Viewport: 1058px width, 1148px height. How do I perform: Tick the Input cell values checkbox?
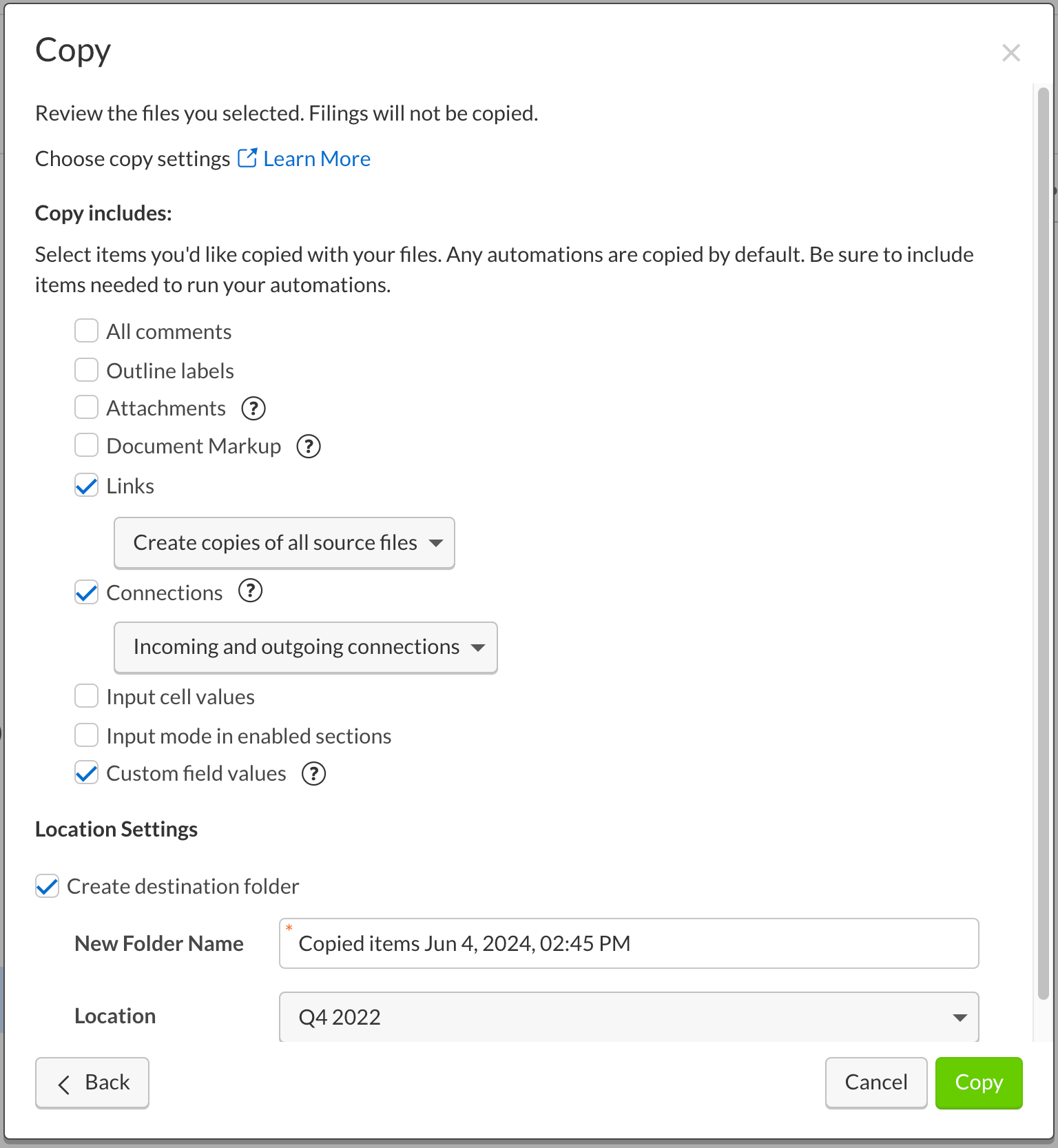pyautogui.click(x=86, y=696)
